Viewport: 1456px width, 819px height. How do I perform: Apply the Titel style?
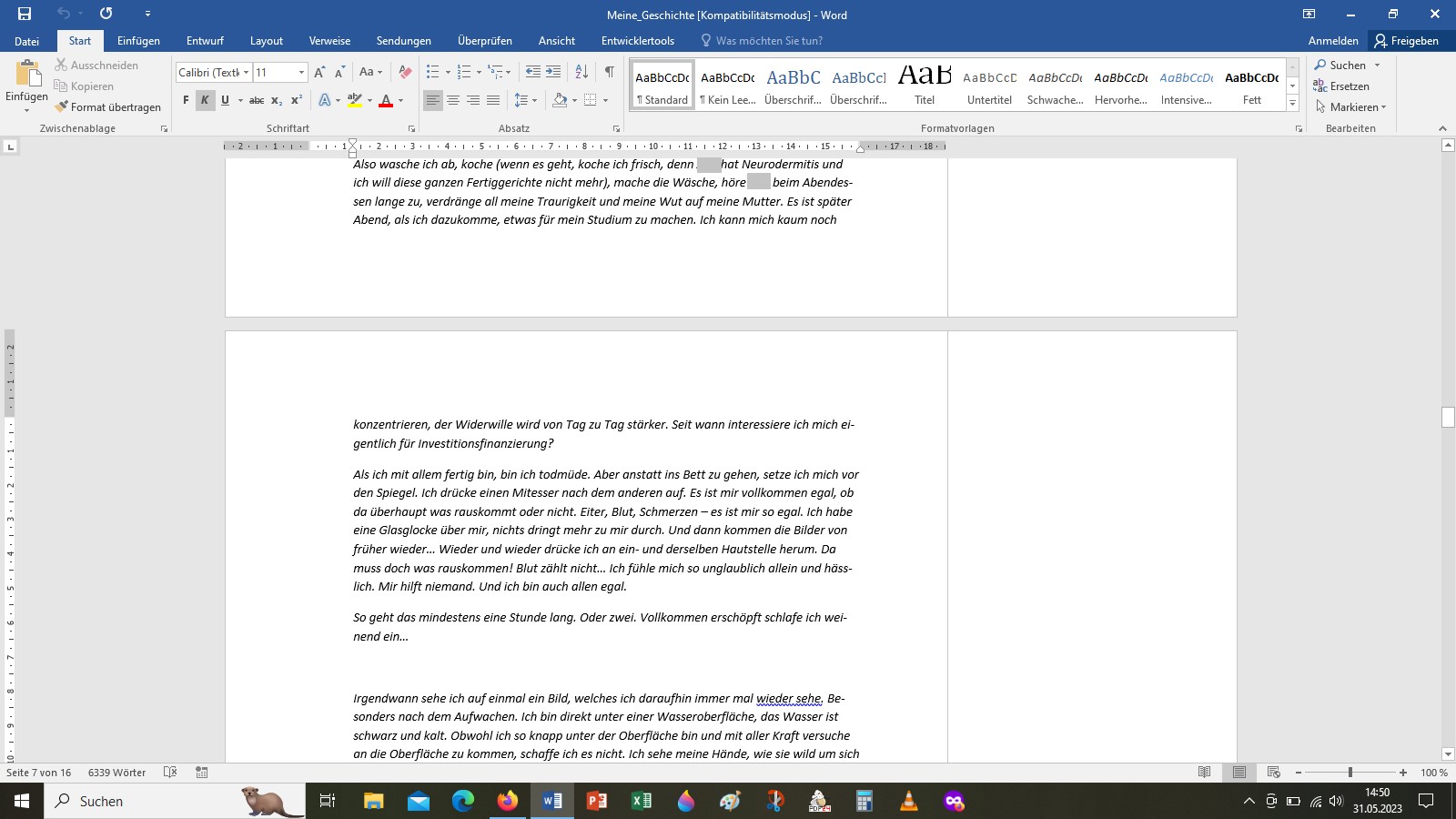tap(925, 86)
